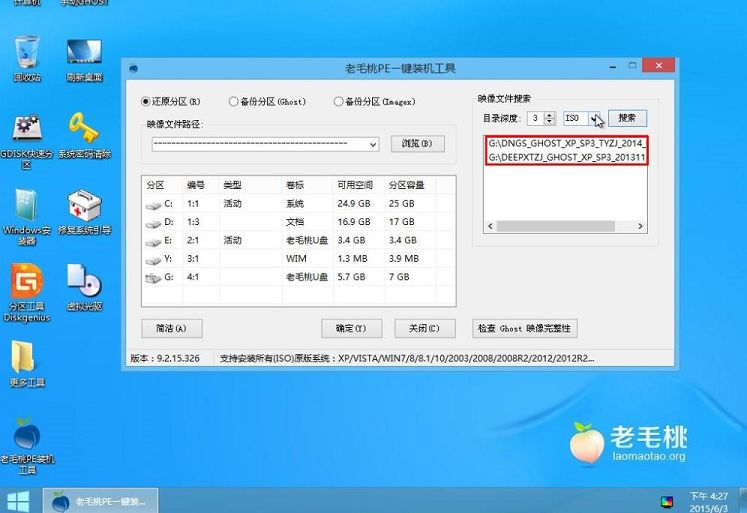Viewport: 747px width, 513px height.
Task: Open 更多工具 folder icon
Action: tap(27, 363)
